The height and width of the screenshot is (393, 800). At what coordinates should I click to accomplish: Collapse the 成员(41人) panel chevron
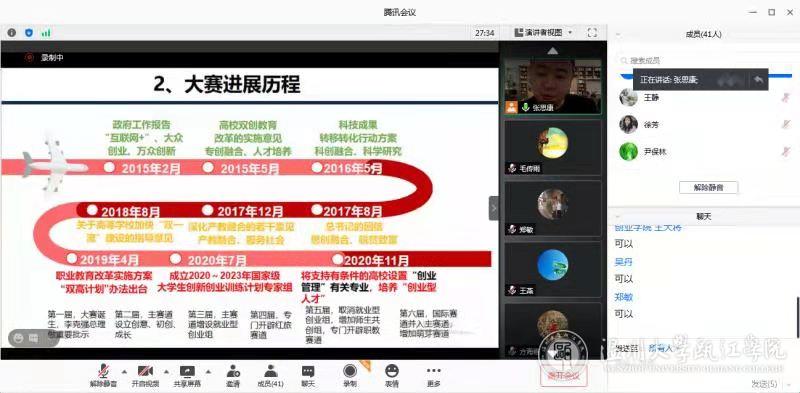(618, 35)
